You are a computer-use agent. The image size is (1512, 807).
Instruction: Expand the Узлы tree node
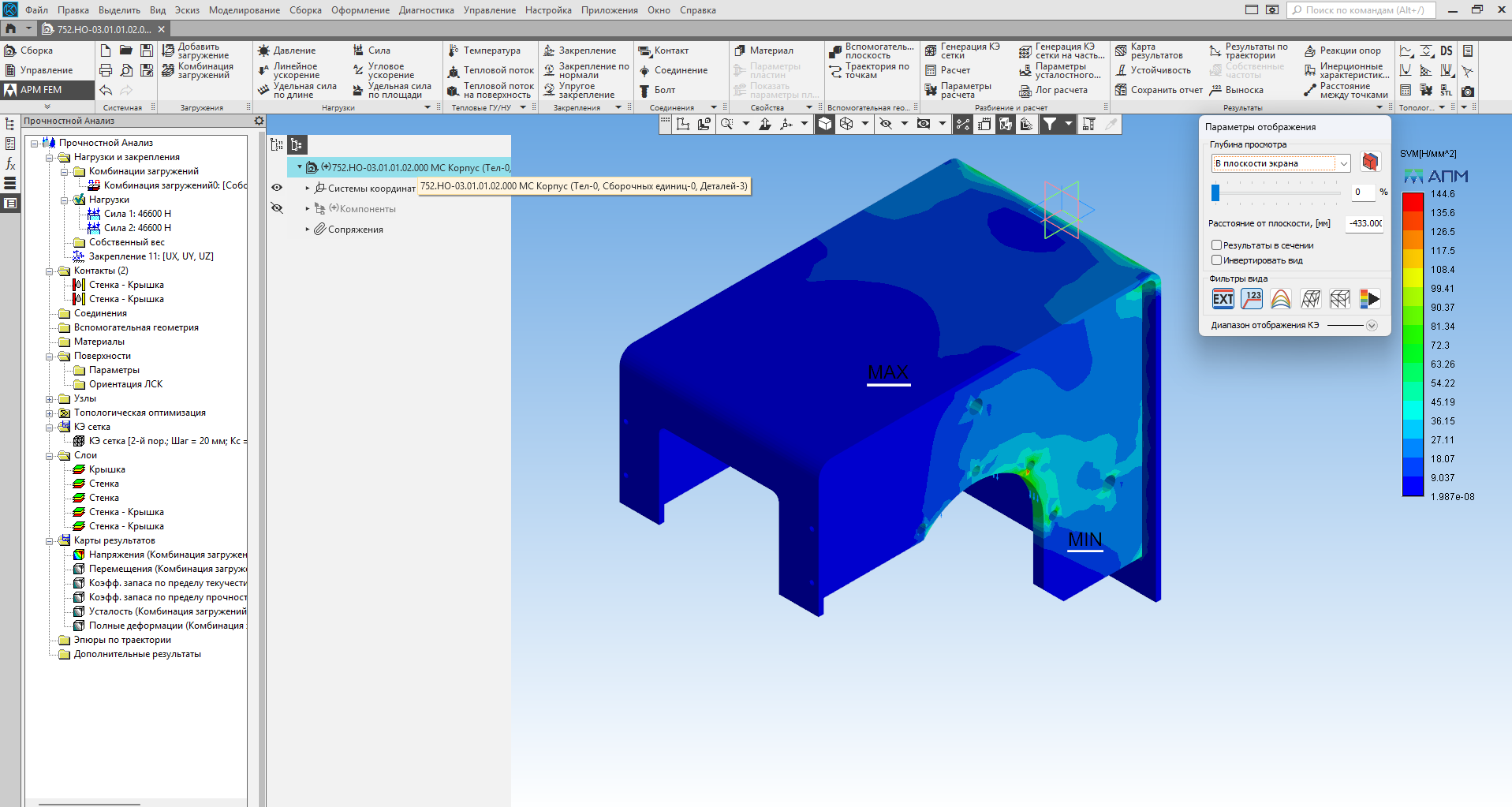coord(50,398)
